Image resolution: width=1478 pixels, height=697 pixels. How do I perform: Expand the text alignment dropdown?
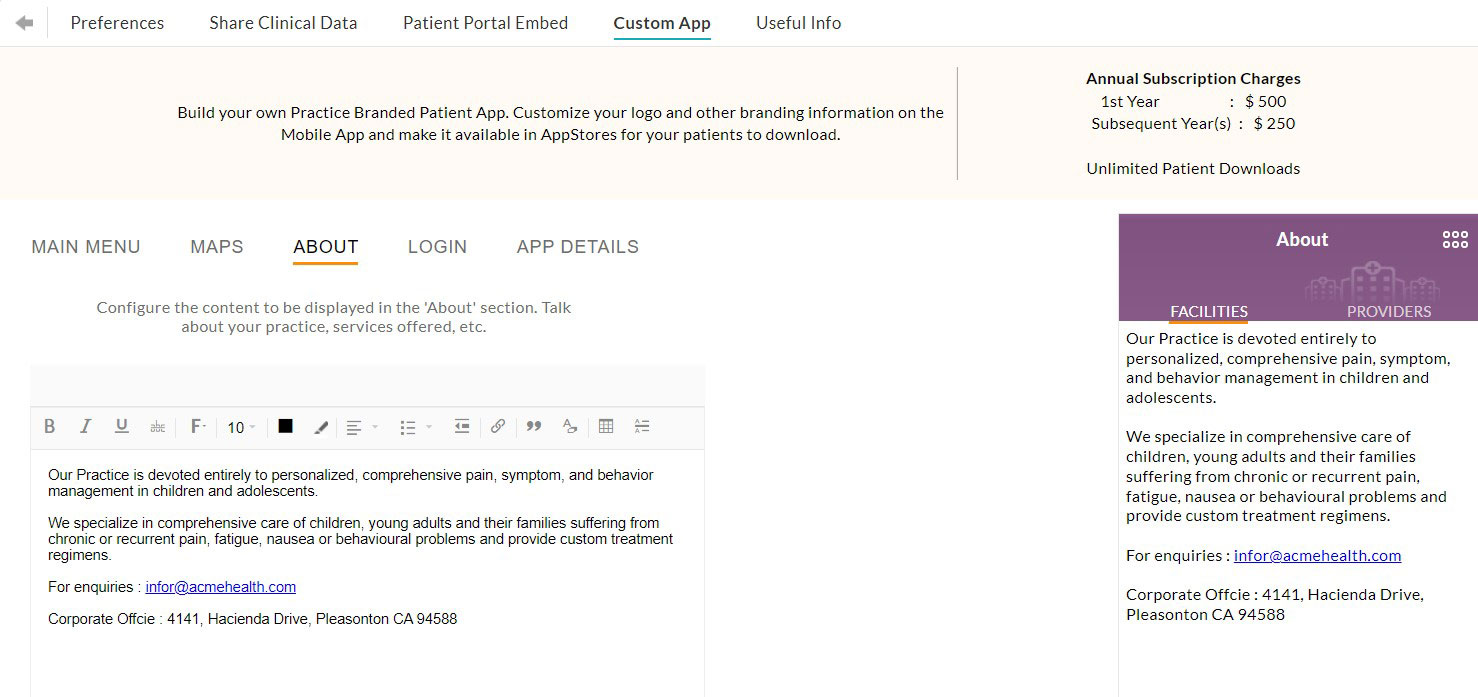coord(361,427)
